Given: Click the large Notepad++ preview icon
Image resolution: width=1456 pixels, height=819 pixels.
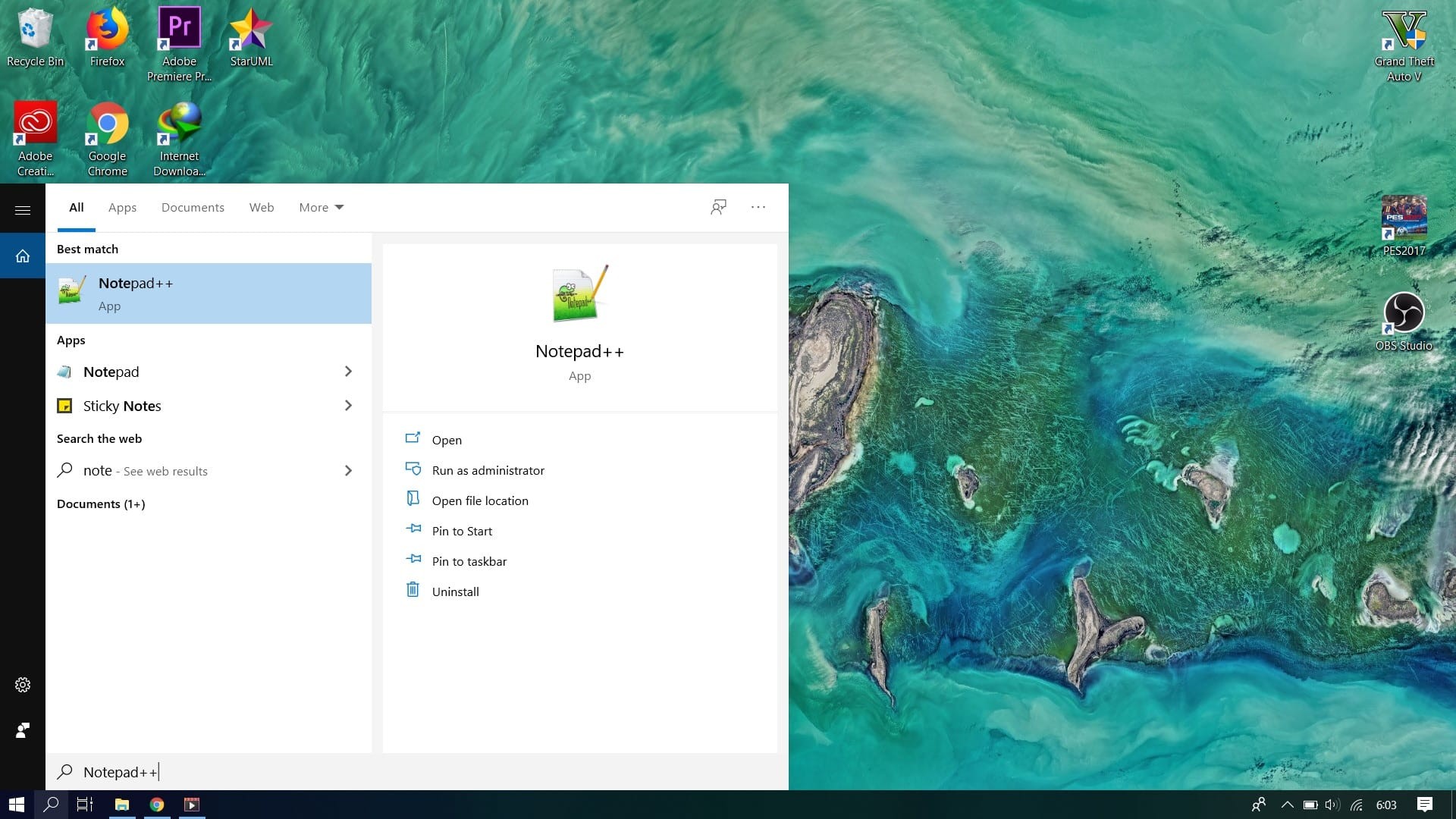Looking at the screenshot, I should [580, 294].
